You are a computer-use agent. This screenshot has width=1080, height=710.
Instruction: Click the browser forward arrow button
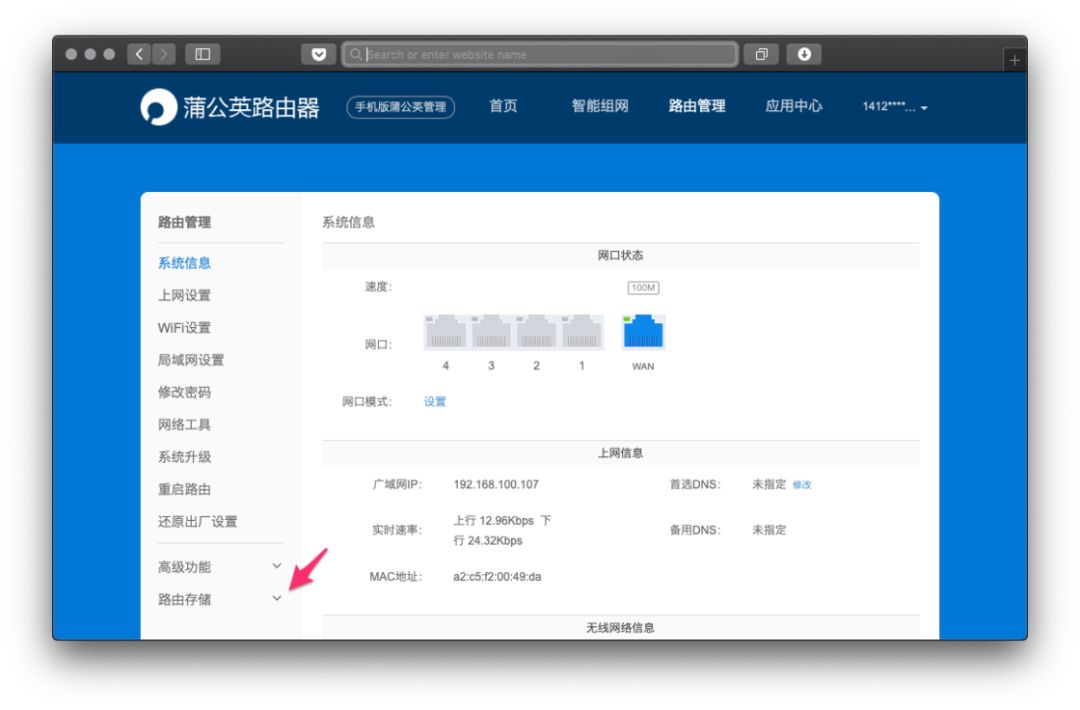point(164,54)
